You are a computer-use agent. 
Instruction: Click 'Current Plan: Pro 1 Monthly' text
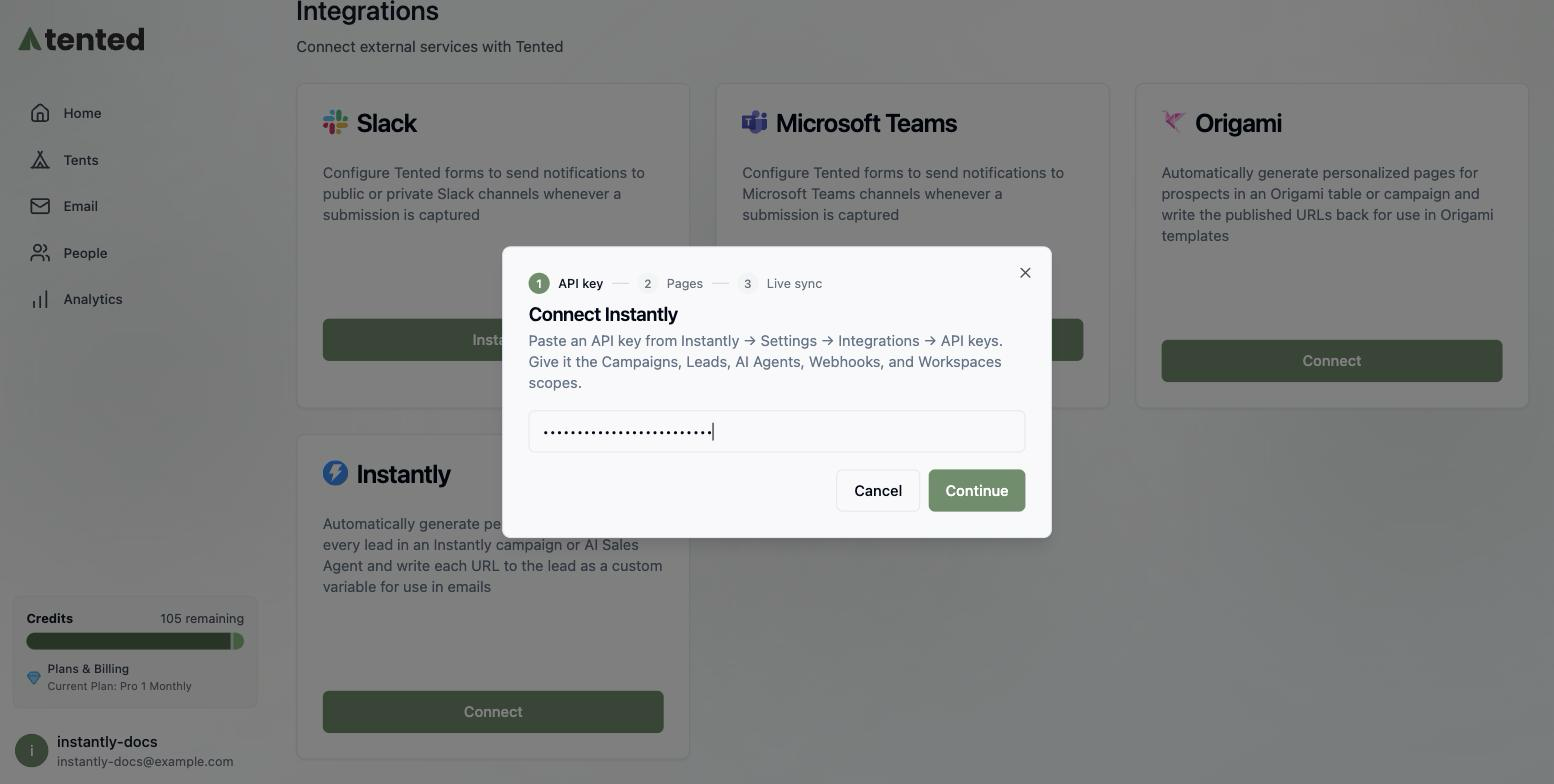tap(119, 686)
